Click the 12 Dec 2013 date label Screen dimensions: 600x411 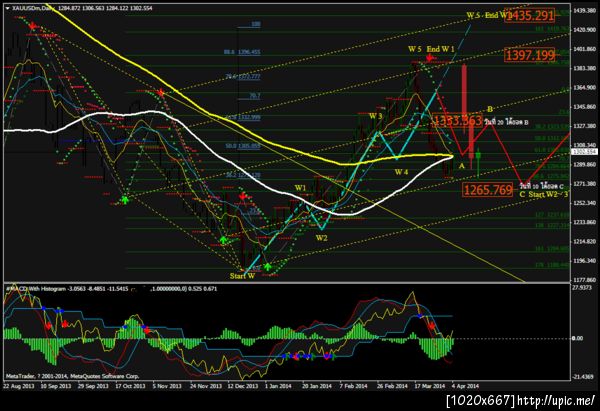tap(243, 386)
